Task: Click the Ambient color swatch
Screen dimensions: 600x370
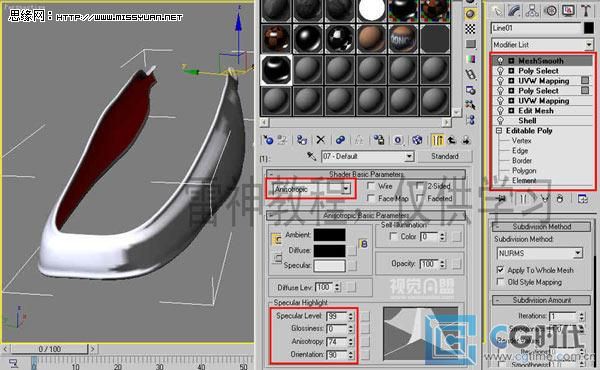Action: coord(329,235)
